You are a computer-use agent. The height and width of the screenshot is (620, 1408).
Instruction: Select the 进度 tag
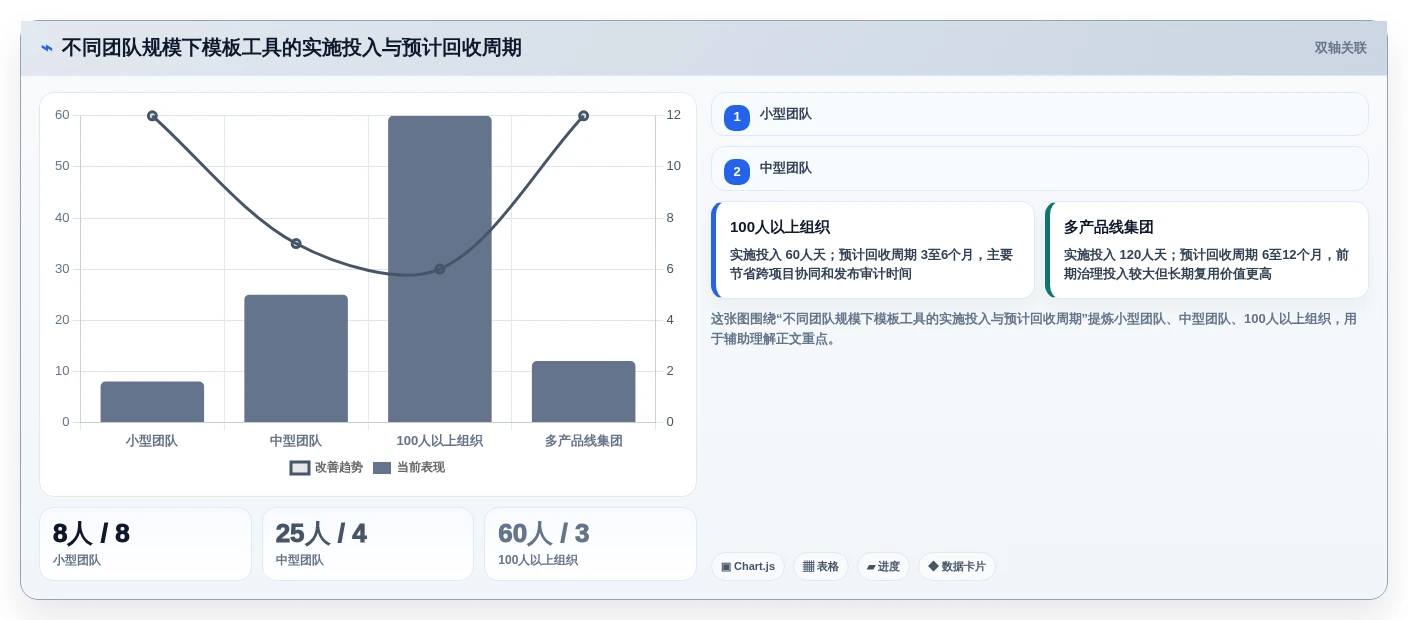pyautogui.click(x=883, y=567)
